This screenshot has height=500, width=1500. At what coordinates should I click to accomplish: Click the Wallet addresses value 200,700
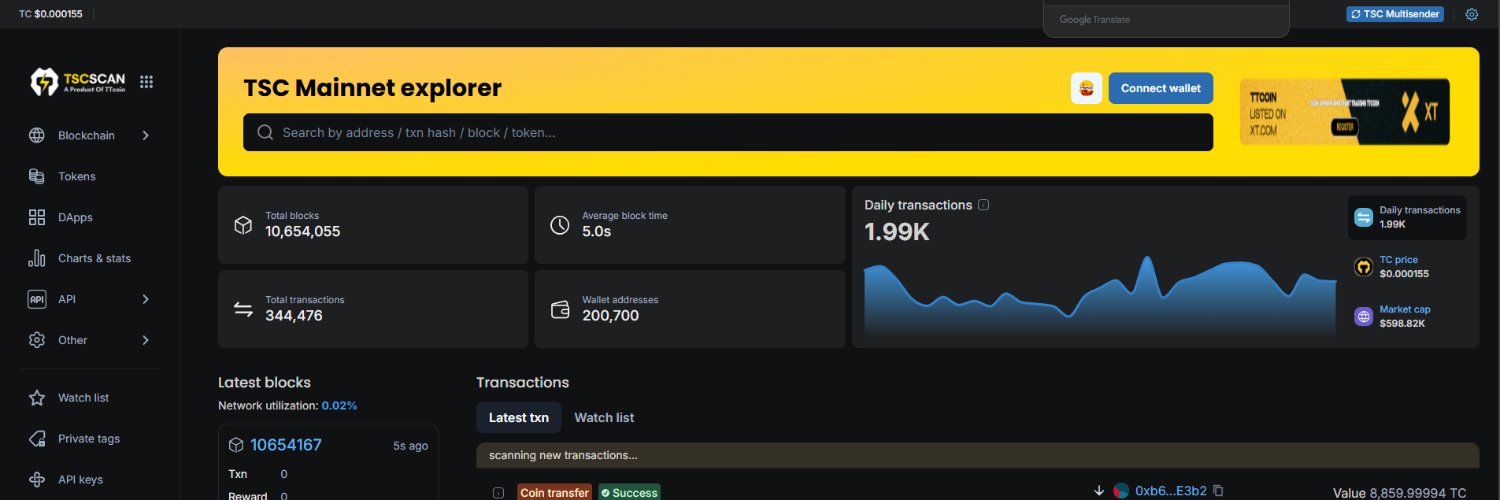pos(610,315)
